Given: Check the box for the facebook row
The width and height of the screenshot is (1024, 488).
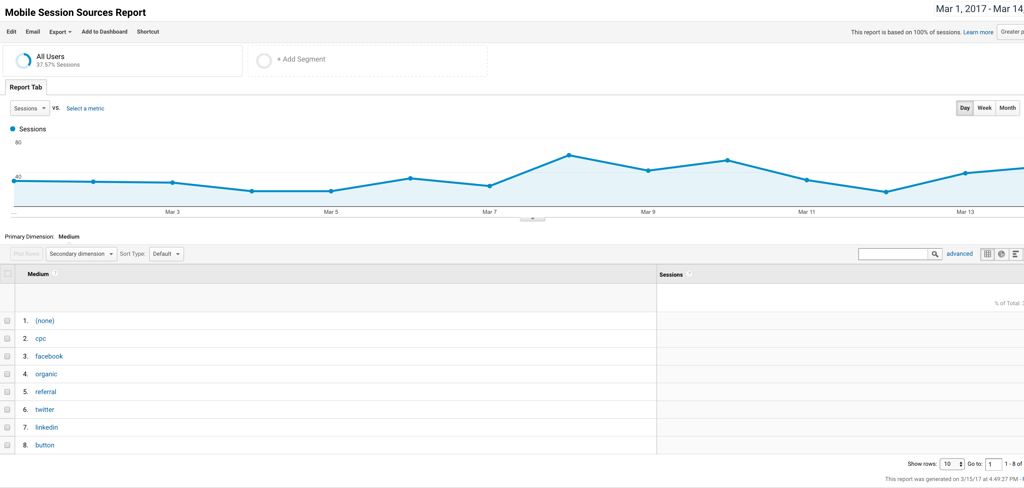Looking at the screenshot, I should (7, 356).
